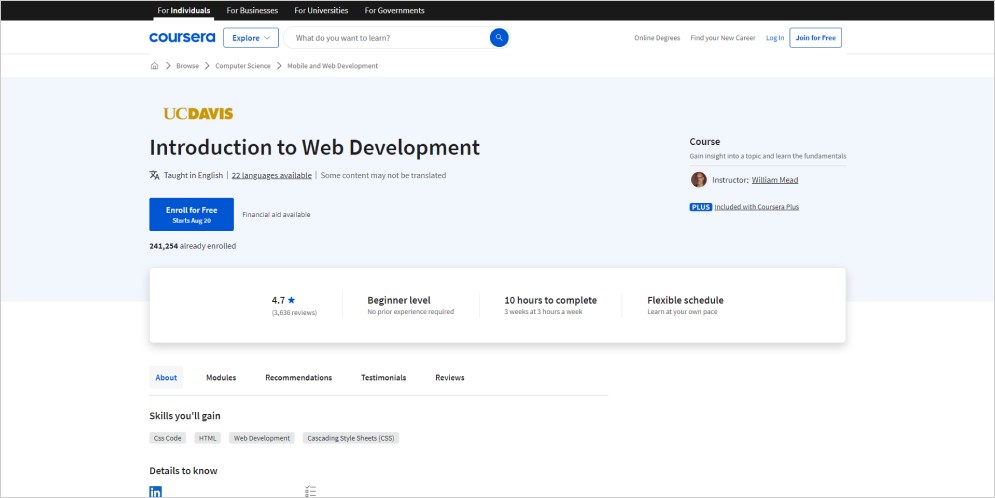Click the HTML skill tag

pyautogui.click(x=208, y=438)
